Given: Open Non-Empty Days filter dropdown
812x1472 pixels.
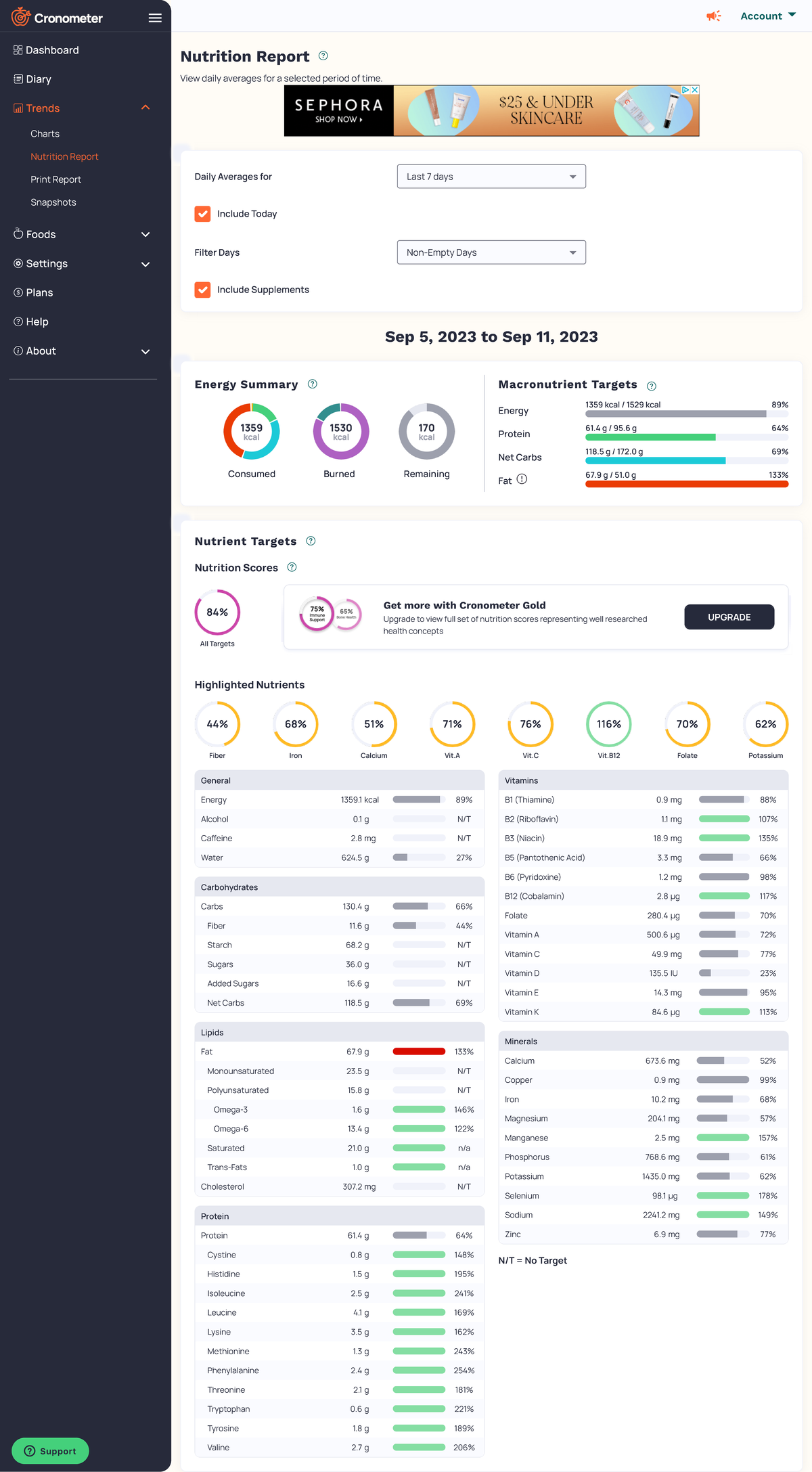Looking at the screenshot, I should pos(491,252).
